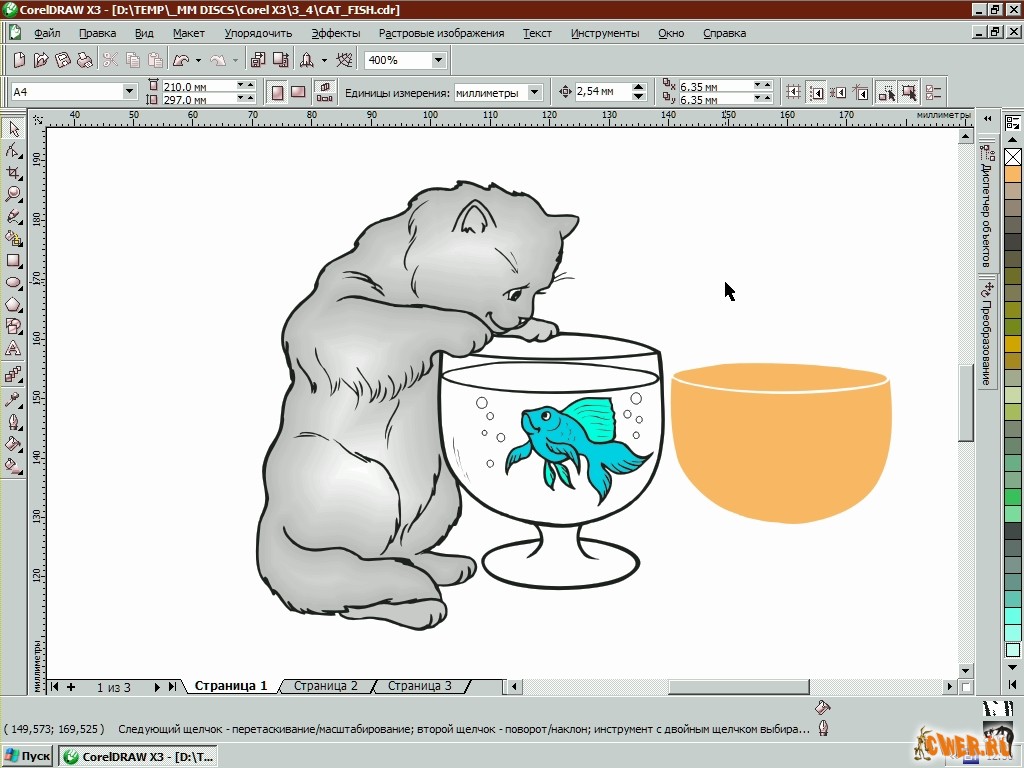Switch page to landscape orientation
The image size is (1024, 768).
(x=298, y=92)
